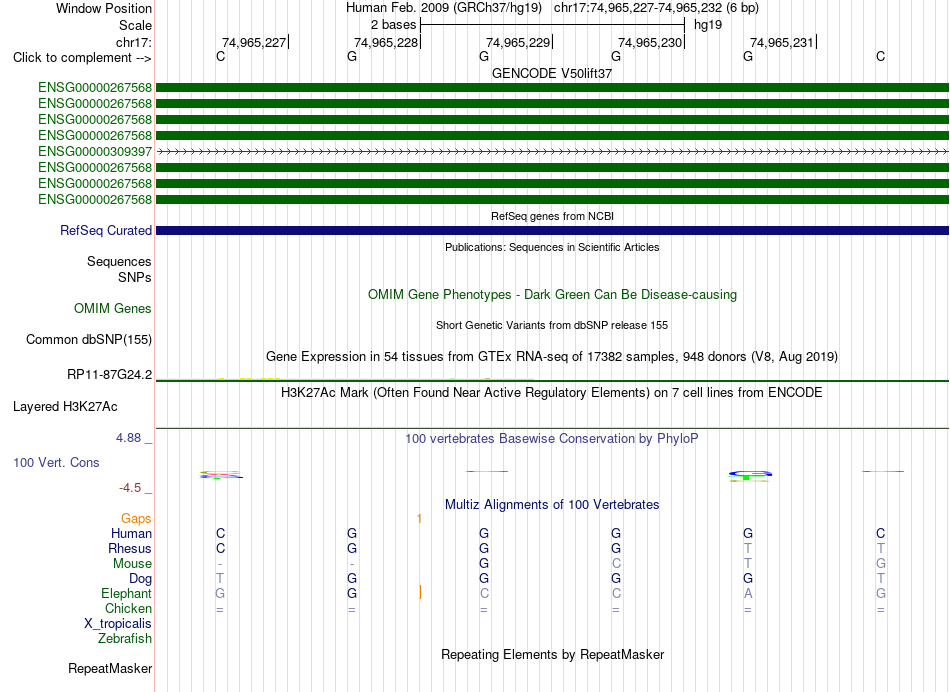The height and width of the screenshot is (692, 950).
Task: Click the ENSG00000309397 track label
Action: 95,151
